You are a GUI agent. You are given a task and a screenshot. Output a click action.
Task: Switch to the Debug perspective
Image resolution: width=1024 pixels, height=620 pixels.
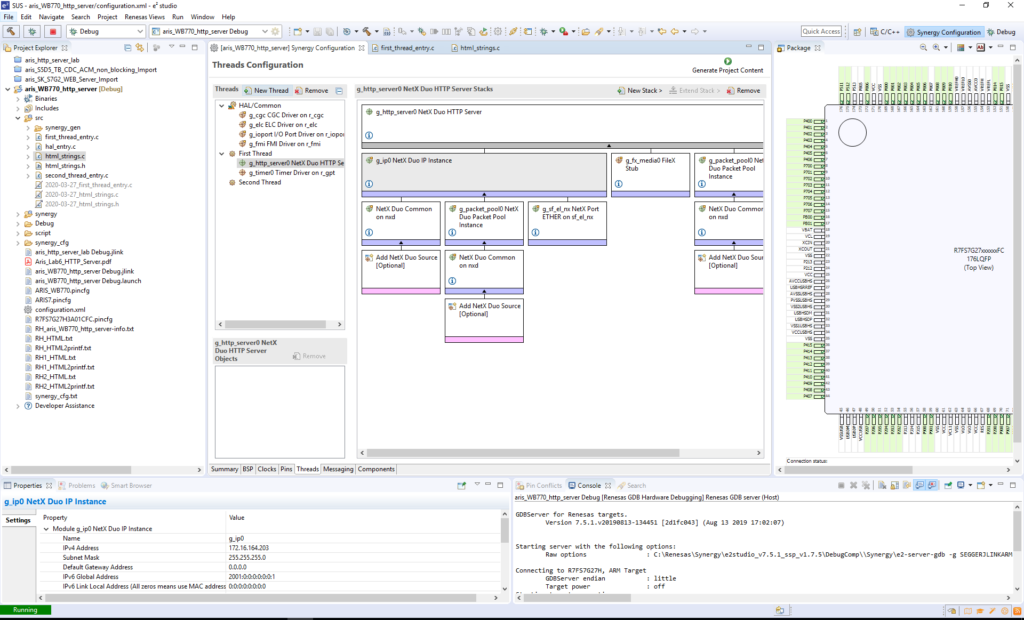(1002, 31)
